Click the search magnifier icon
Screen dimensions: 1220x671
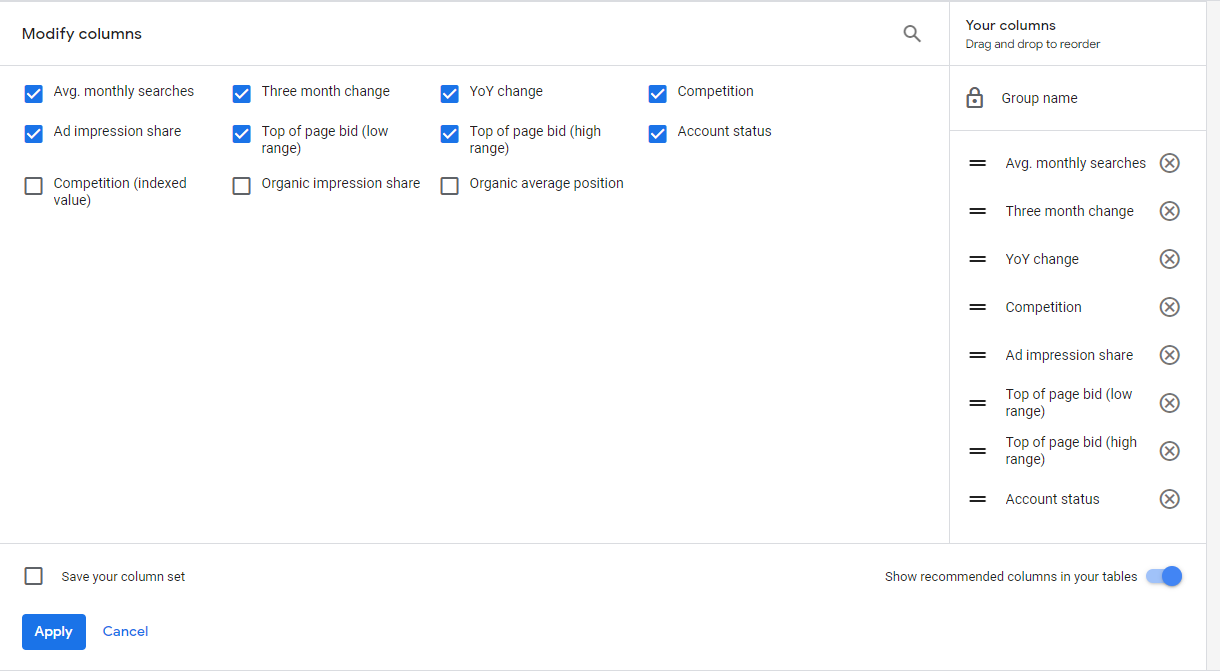point(911,34)
